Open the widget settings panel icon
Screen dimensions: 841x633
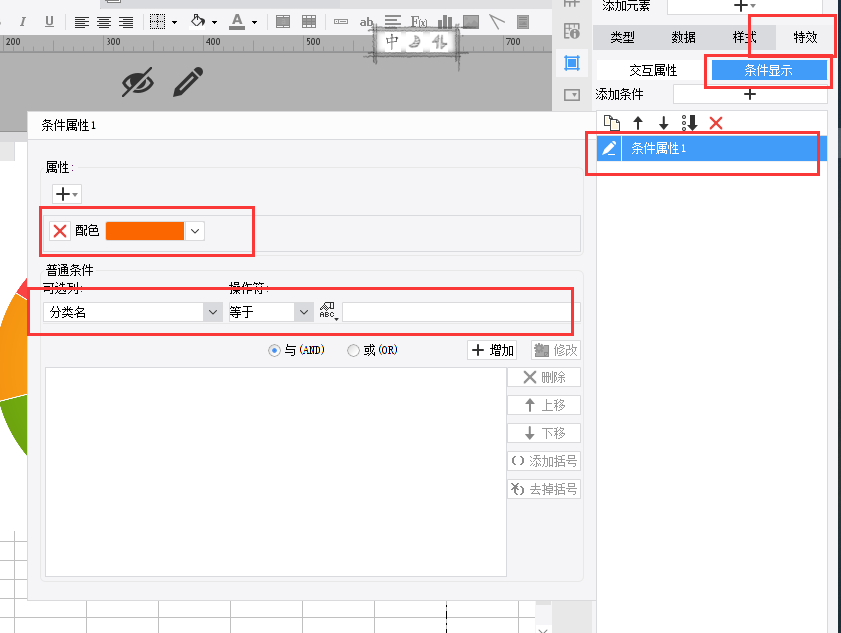pos(572,95)
